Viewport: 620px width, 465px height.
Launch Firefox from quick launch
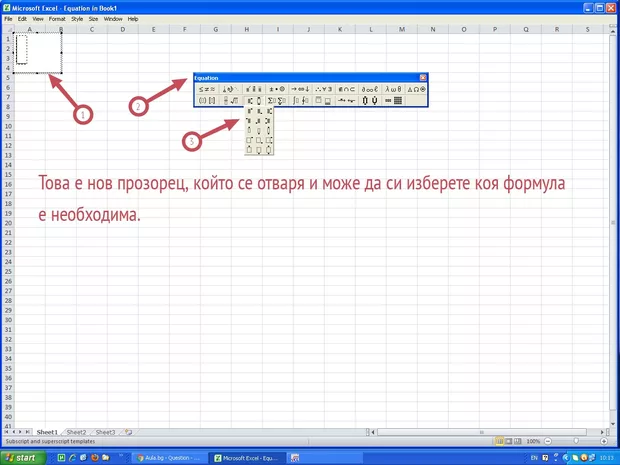pos(94,458)
